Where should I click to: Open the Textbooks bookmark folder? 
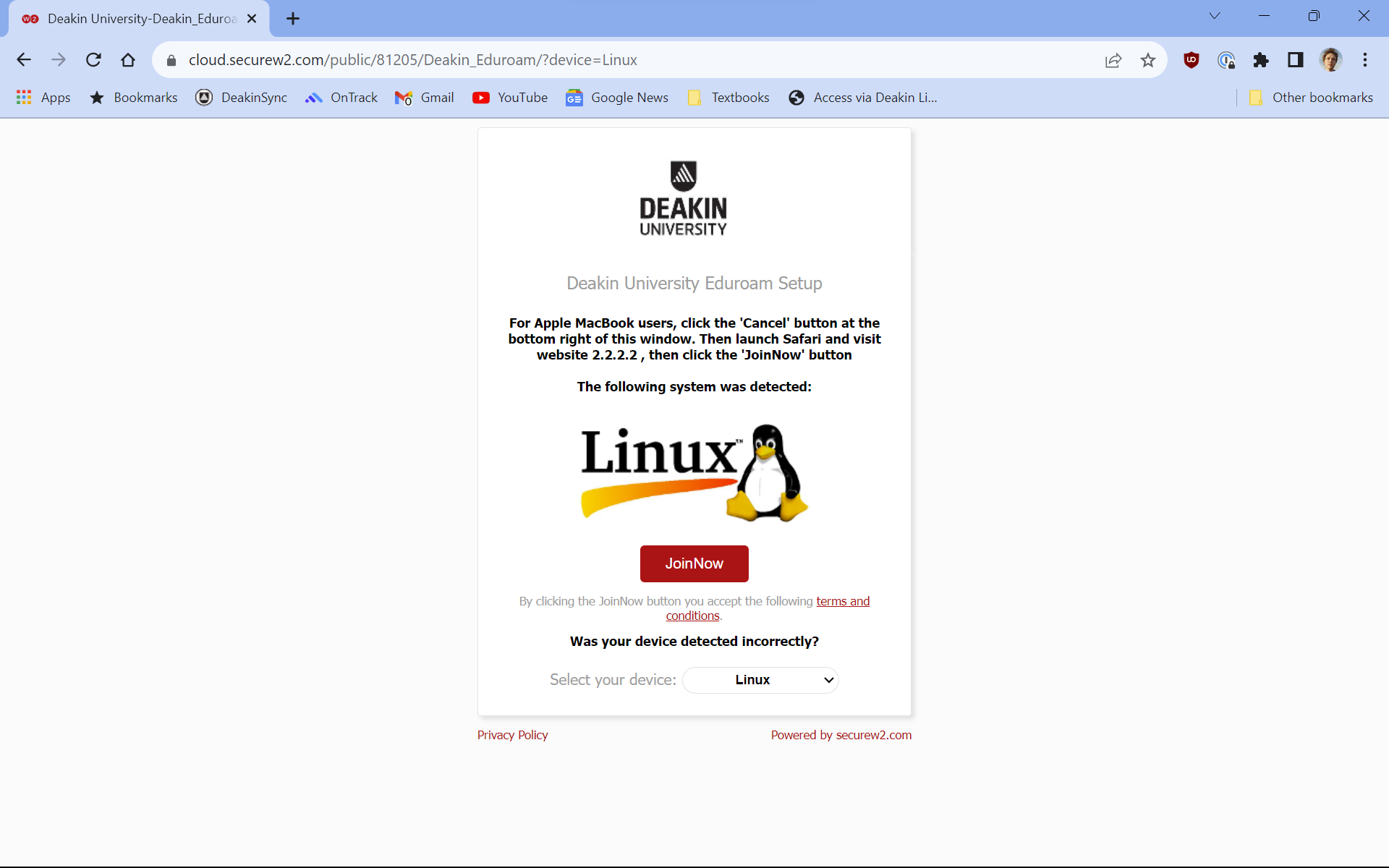729,98
